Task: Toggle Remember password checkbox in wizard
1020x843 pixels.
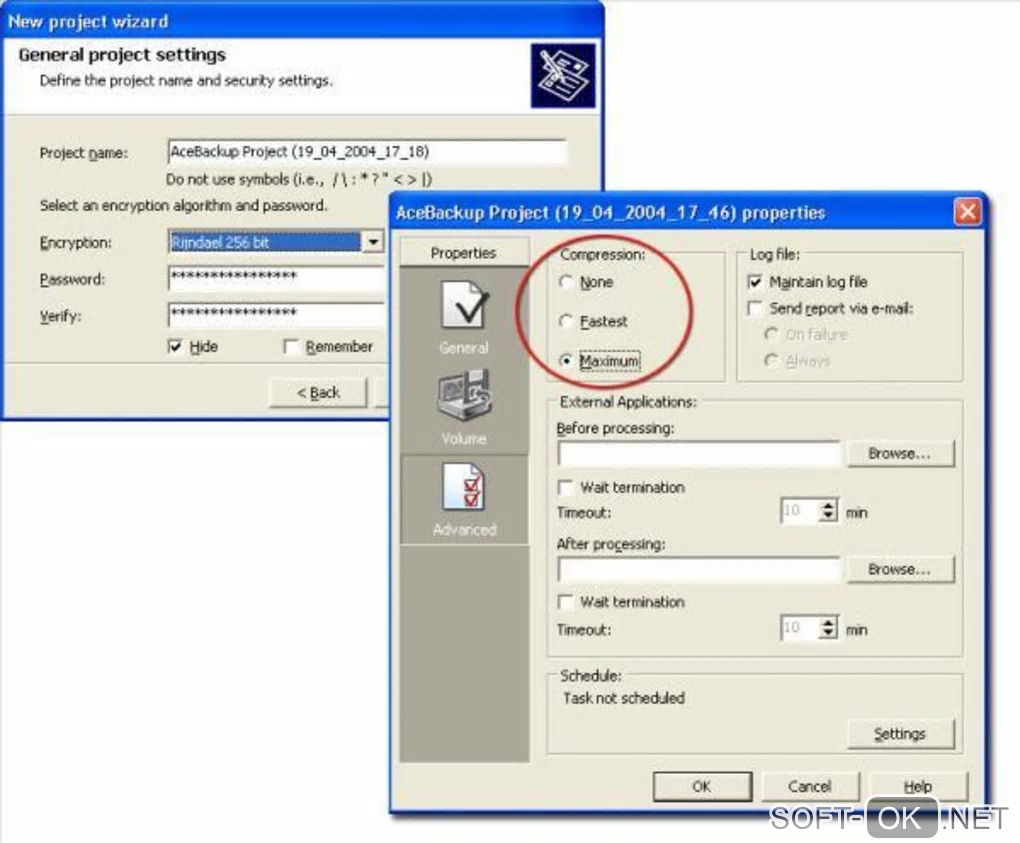Action: (x=291, y=347)
